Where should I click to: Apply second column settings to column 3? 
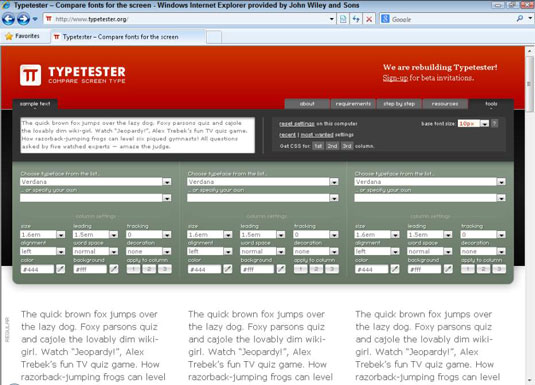[x=332, y=269]
